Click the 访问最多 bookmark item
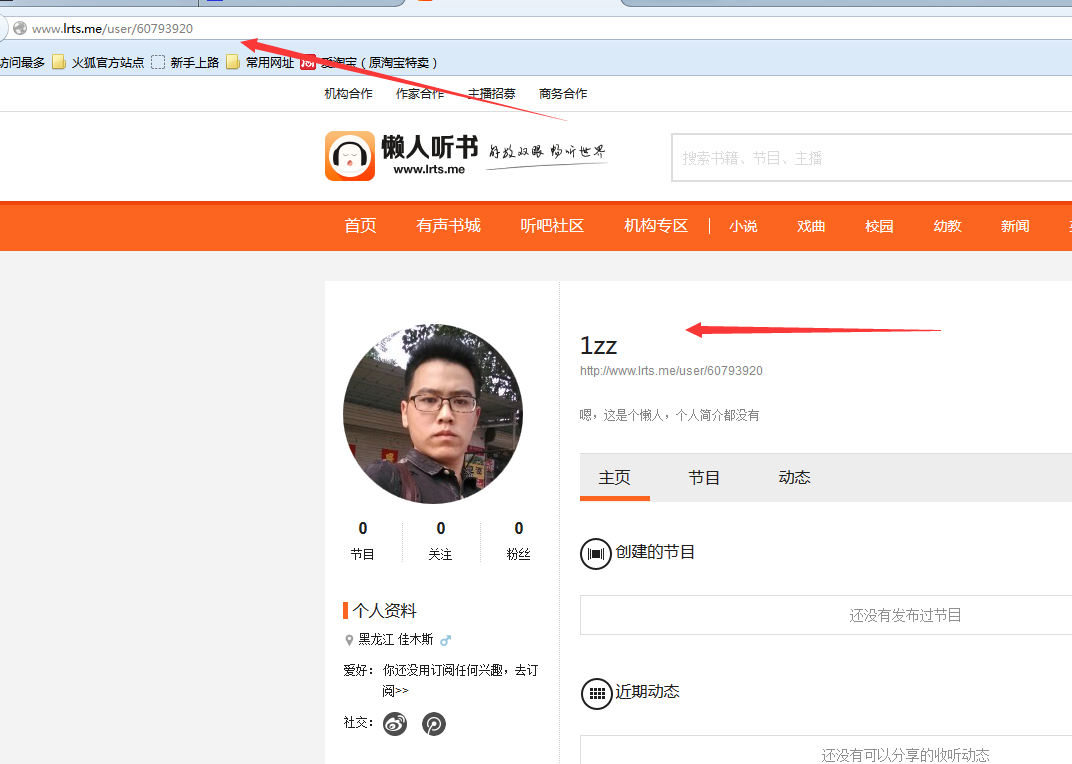The image size is (1072, 764). tap(22, 62)
